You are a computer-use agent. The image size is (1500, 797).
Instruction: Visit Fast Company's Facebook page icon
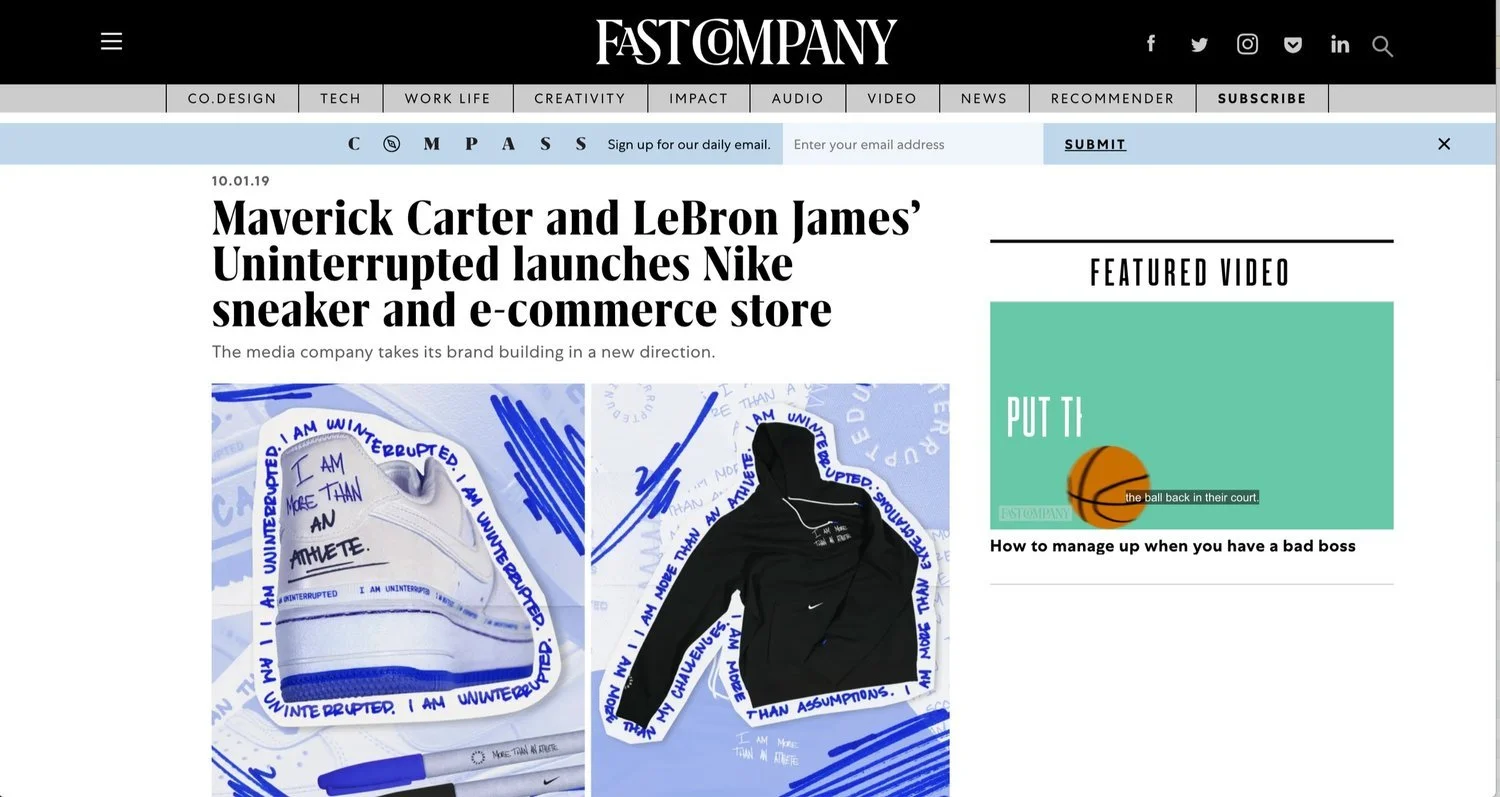point(1151,43)
